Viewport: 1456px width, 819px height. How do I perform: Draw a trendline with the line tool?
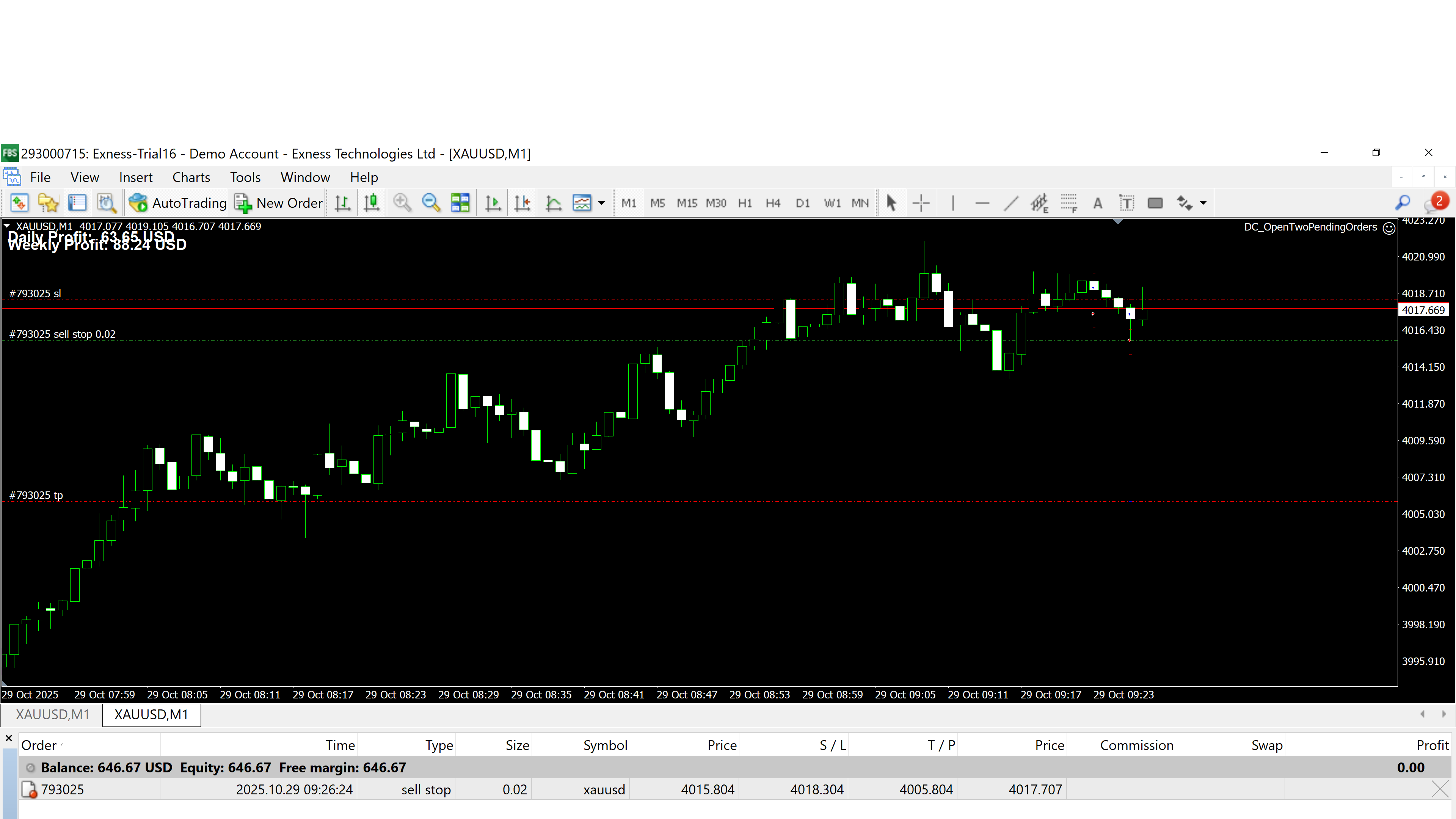pos(1010,203)
